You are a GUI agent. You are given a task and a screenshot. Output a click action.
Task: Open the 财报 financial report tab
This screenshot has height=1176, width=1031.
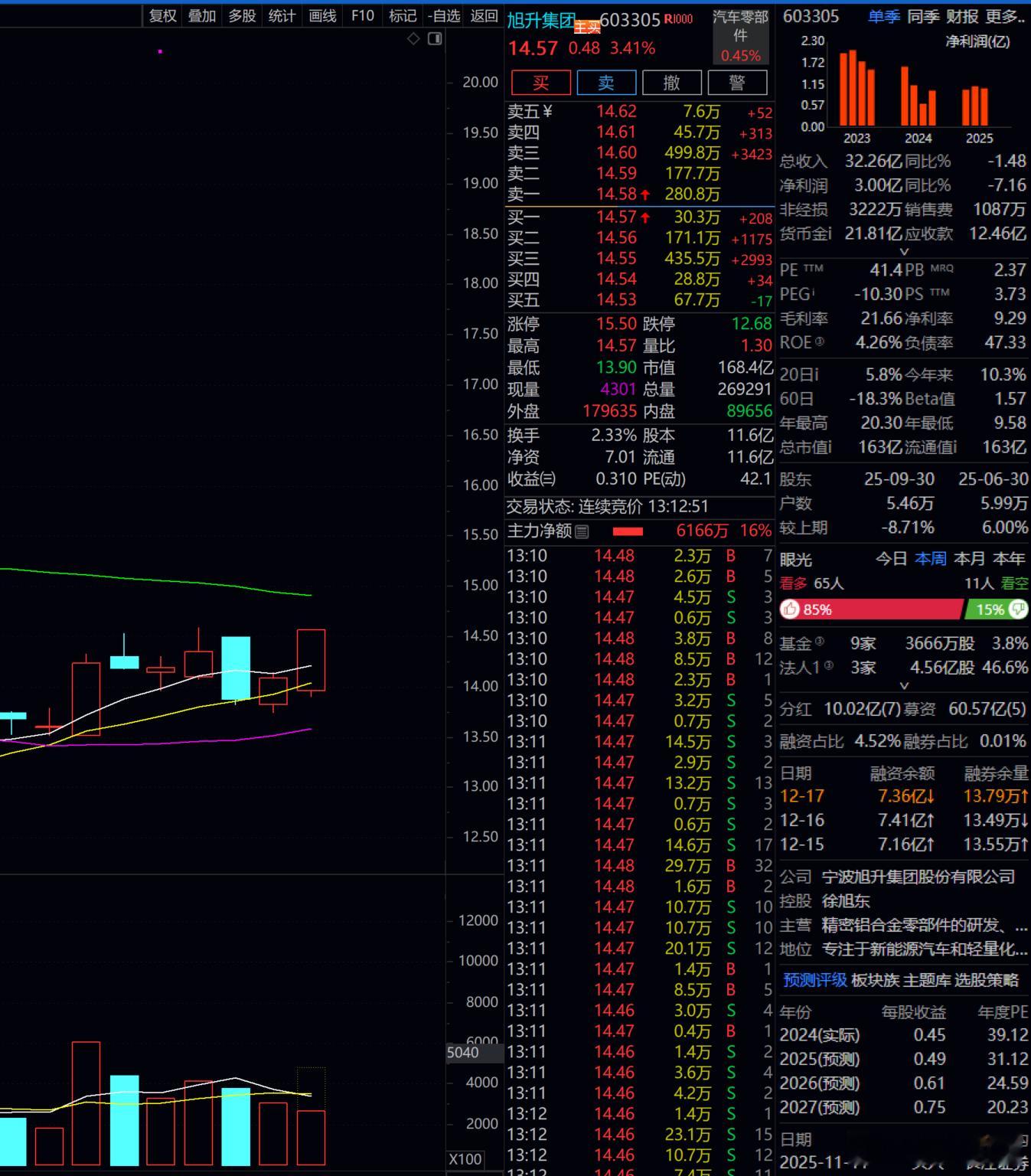(x=962, y=16)
